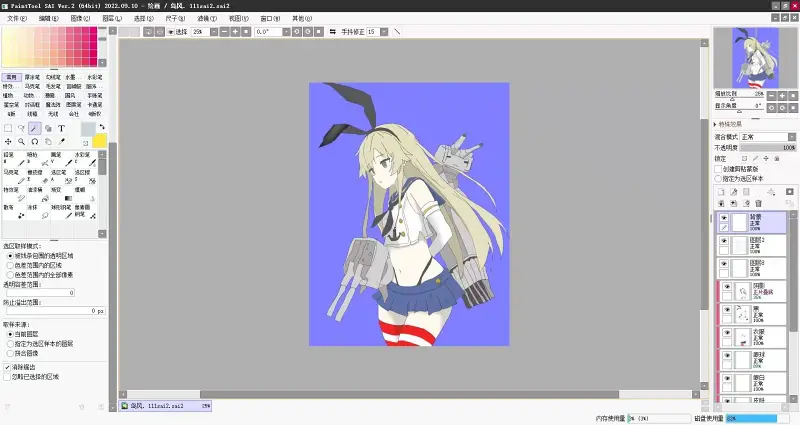Select the Move tool
The width and height of the screenshot is (800, 425).
[x=8, y=141]
